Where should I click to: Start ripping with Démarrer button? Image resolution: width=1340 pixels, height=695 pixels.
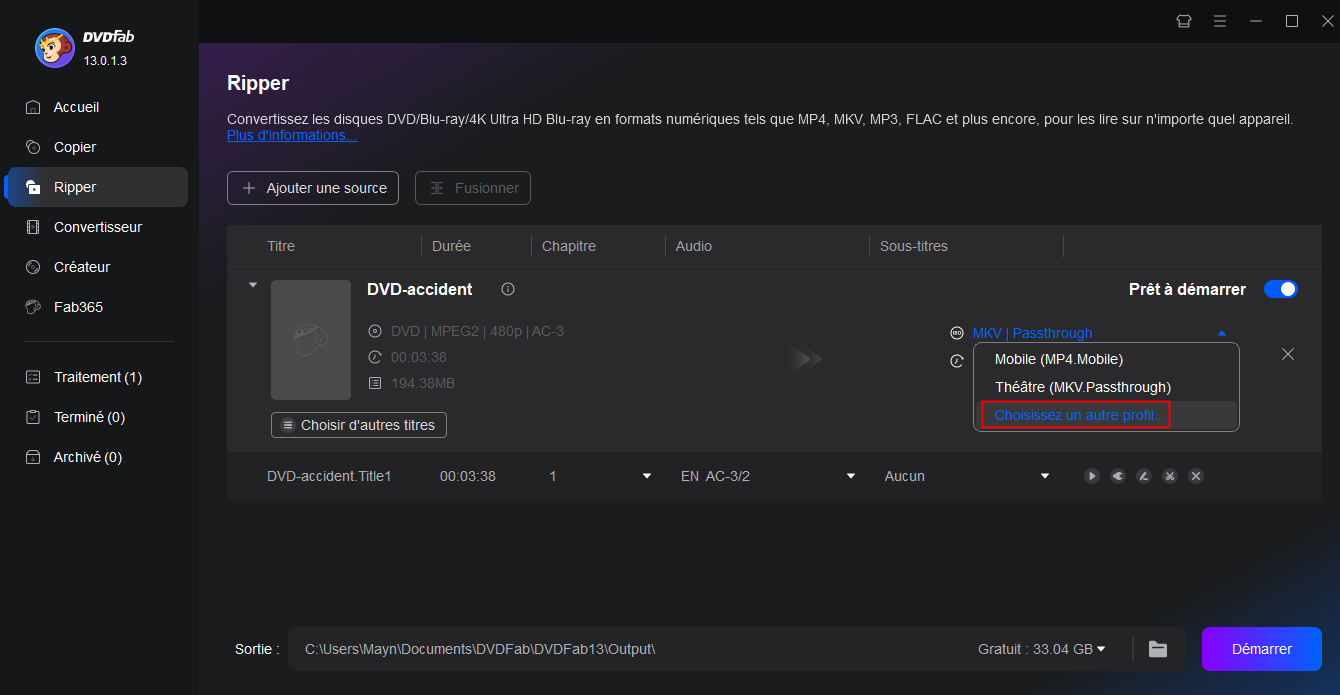tap(1262, 649)
